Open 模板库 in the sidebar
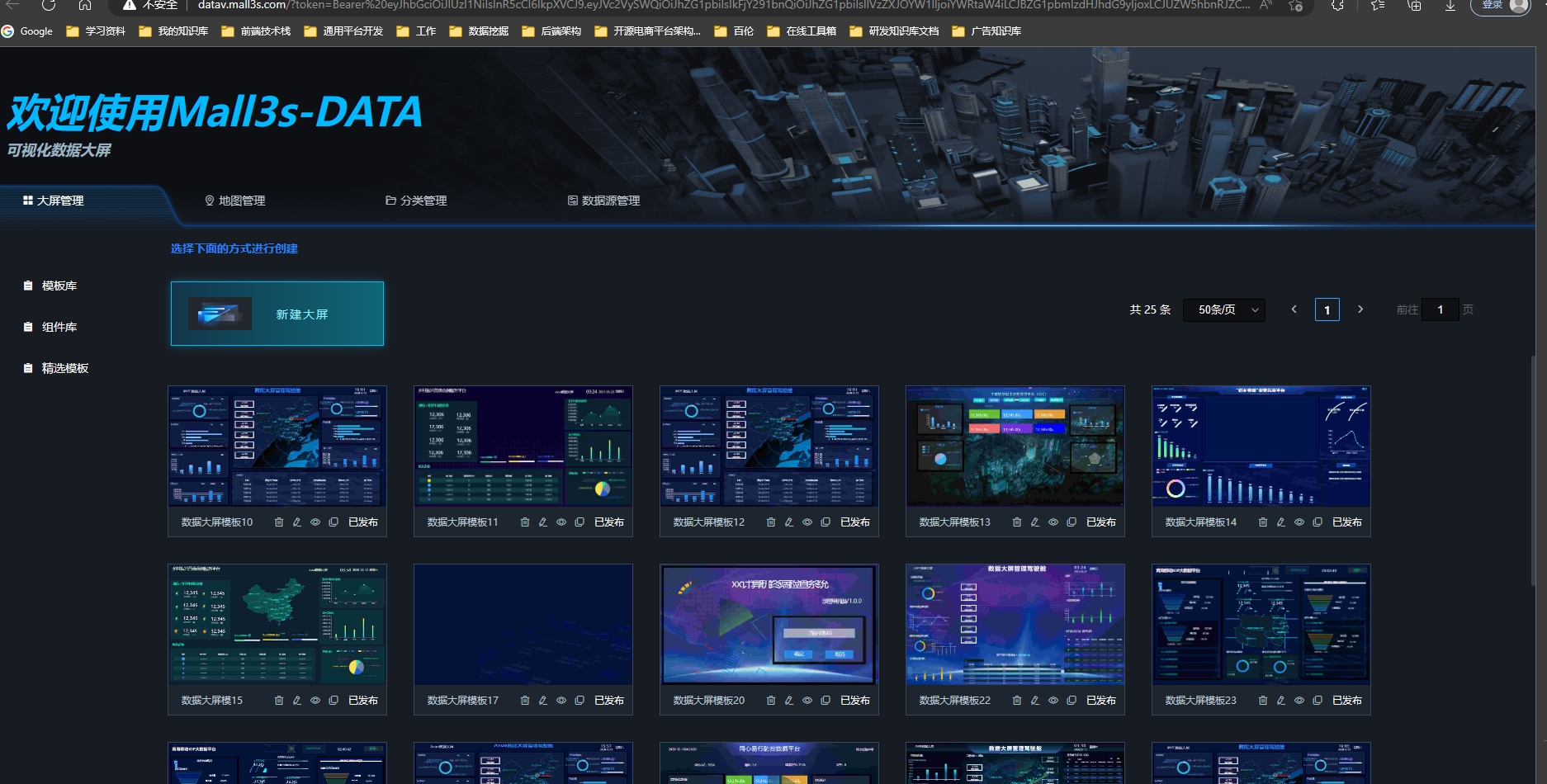 click(x=50, y=286)
